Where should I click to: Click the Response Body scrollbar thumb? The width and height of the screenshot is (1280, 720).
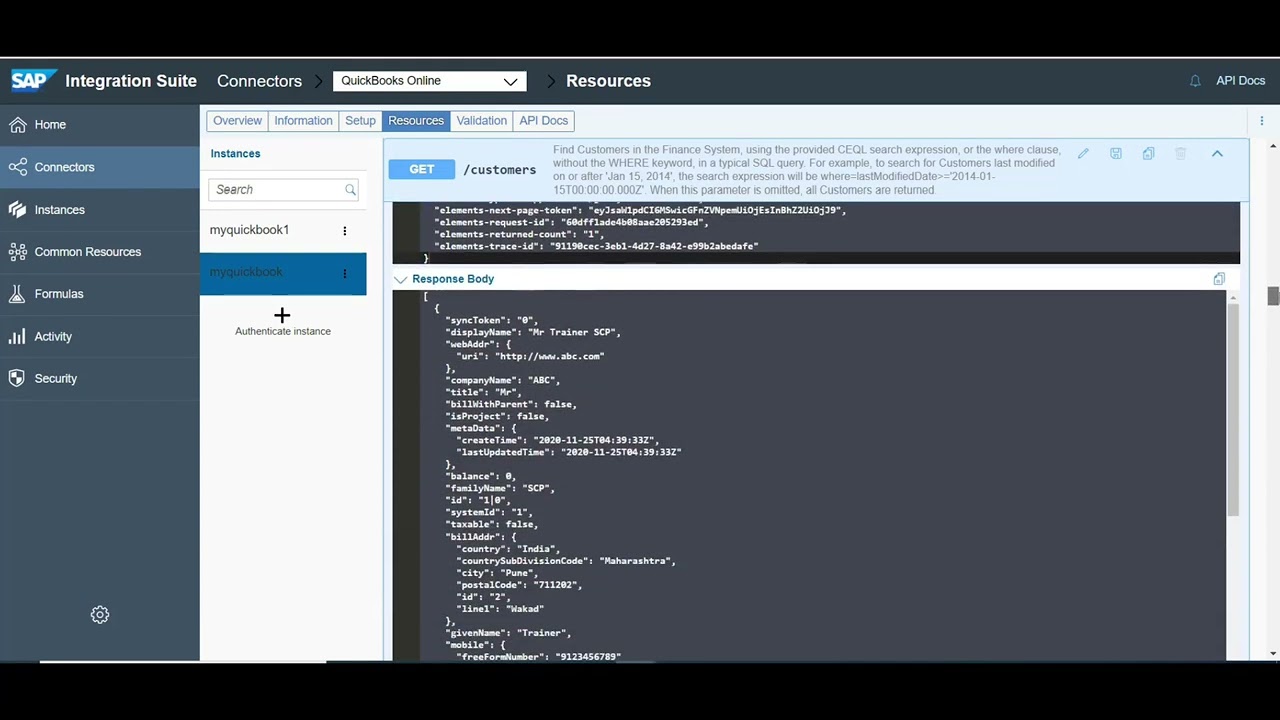click(1233, 410)
